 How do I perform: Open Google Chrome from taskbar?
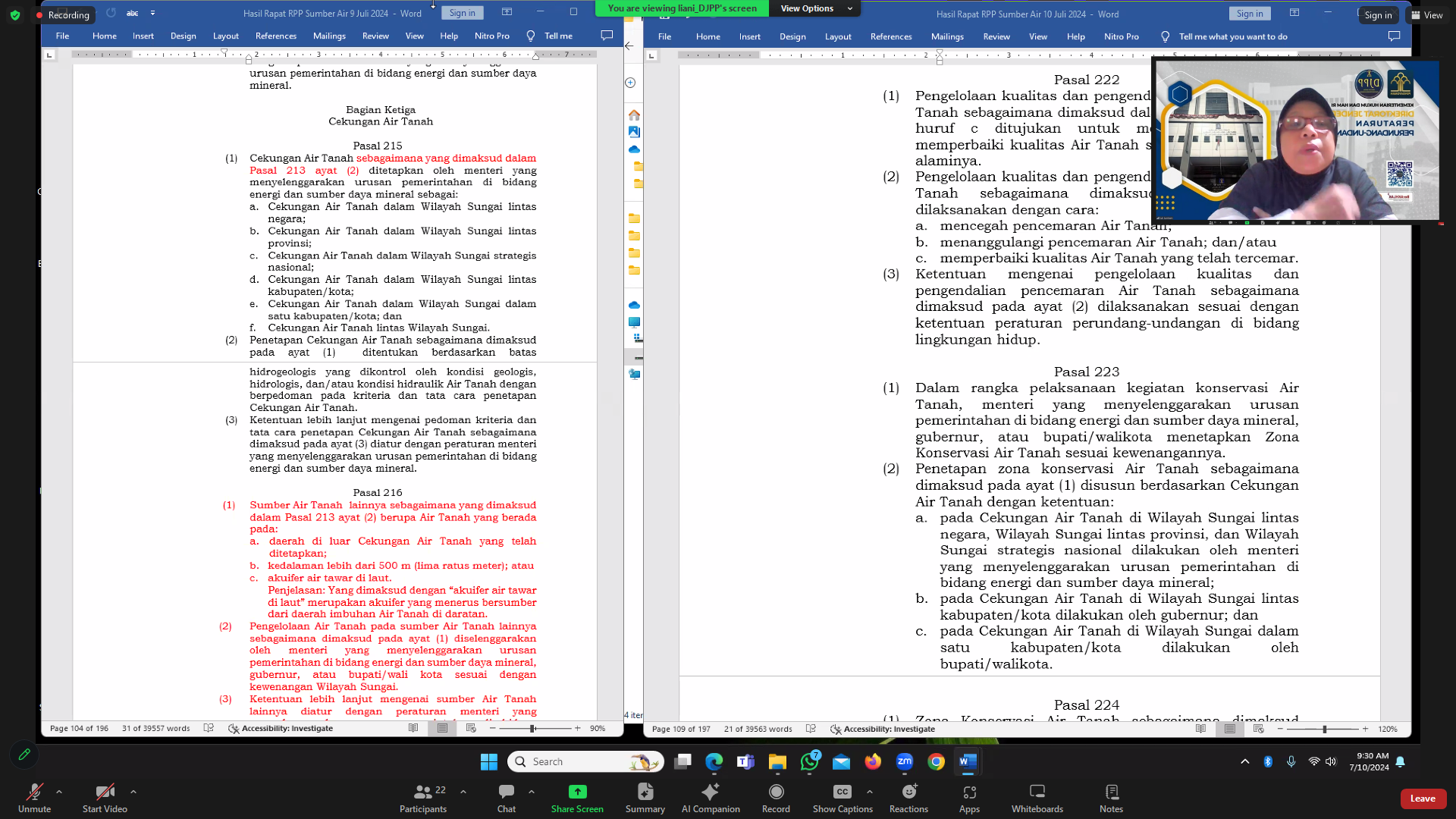point(937,761)
